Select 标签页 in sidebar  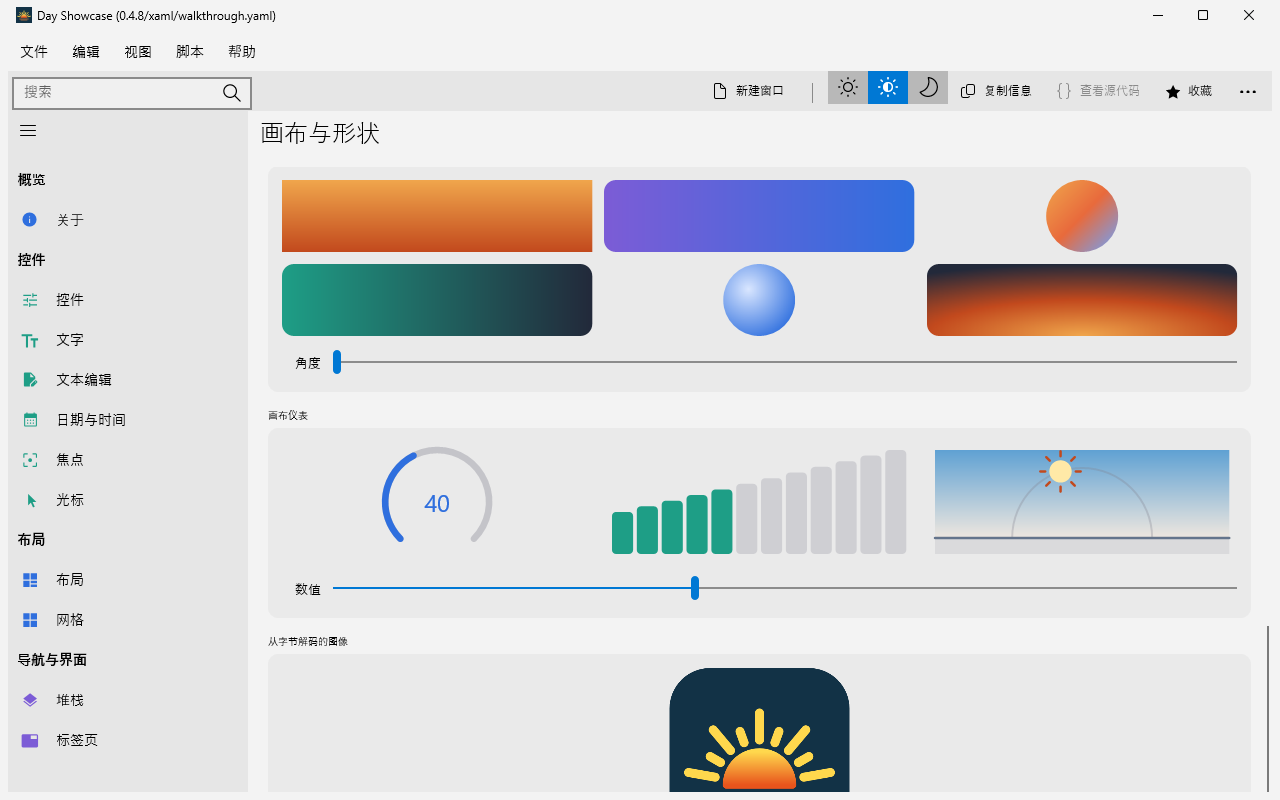point(77,740)
